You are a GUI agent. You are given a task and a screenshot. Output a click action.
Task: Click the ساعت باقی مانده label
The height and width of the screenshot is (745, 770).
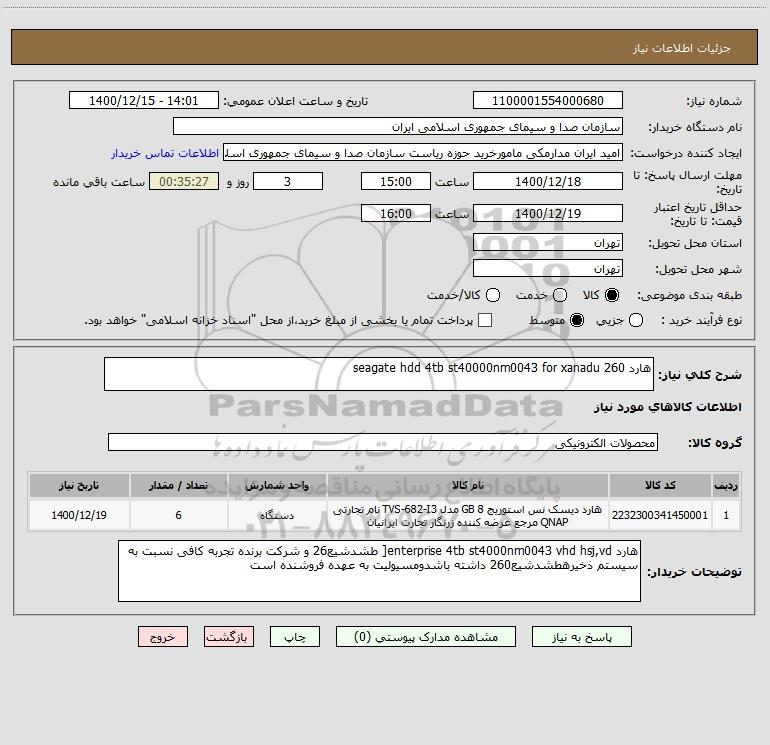coord(99,182)
